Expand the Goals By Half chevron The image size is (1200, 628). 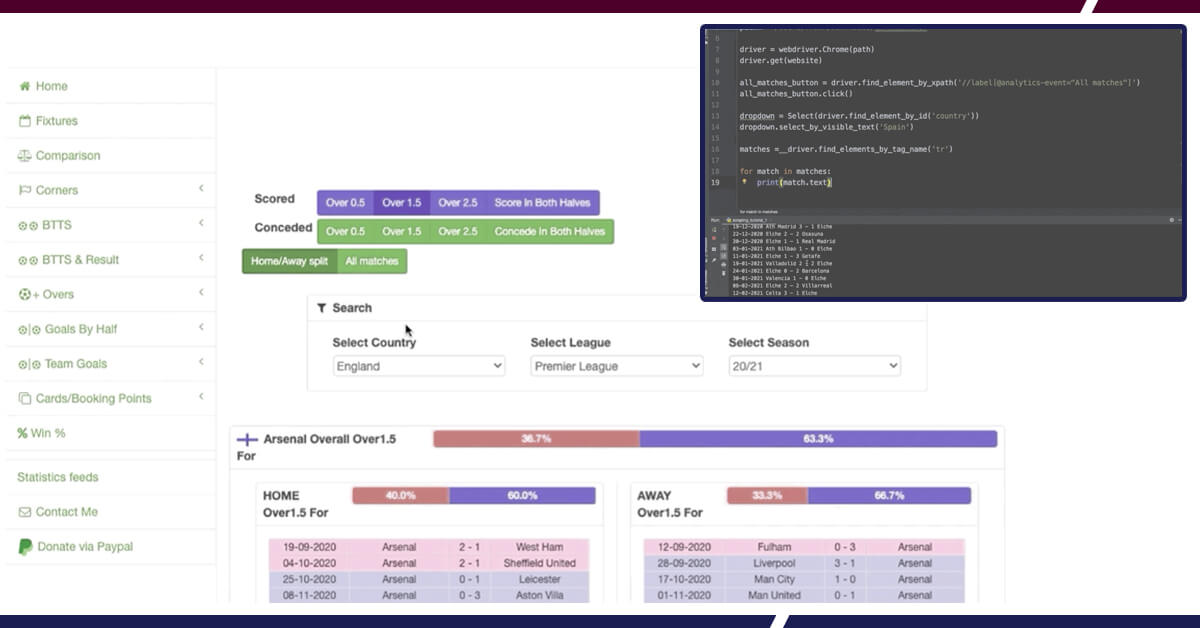[201, 327]
